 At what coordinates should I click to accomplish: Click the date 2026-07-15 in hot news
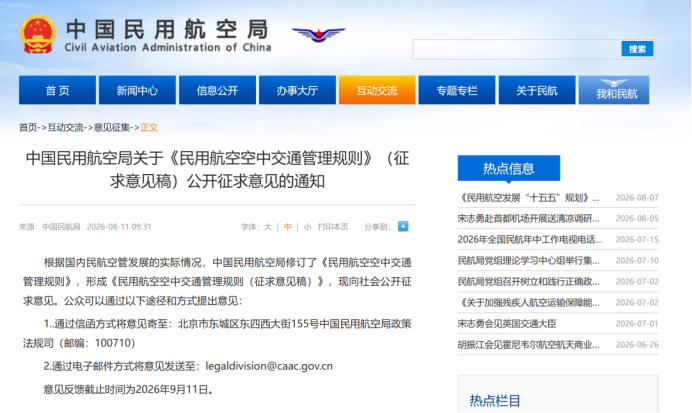[x=637, y=240]
